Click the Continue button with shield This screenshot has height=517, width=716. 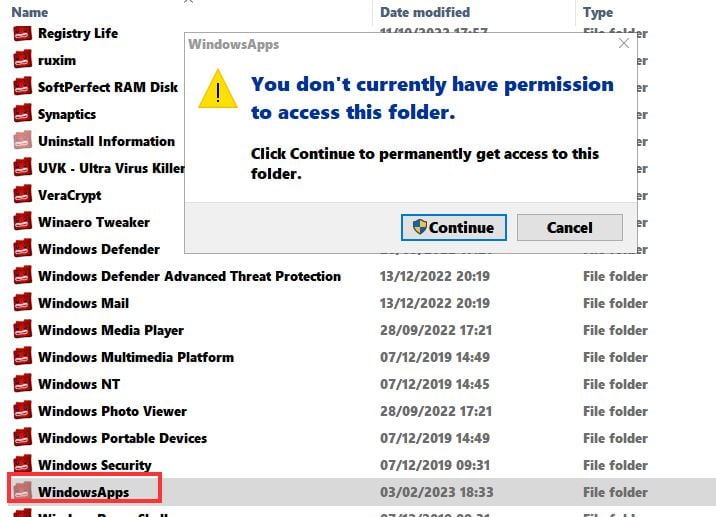pos(453,227)
